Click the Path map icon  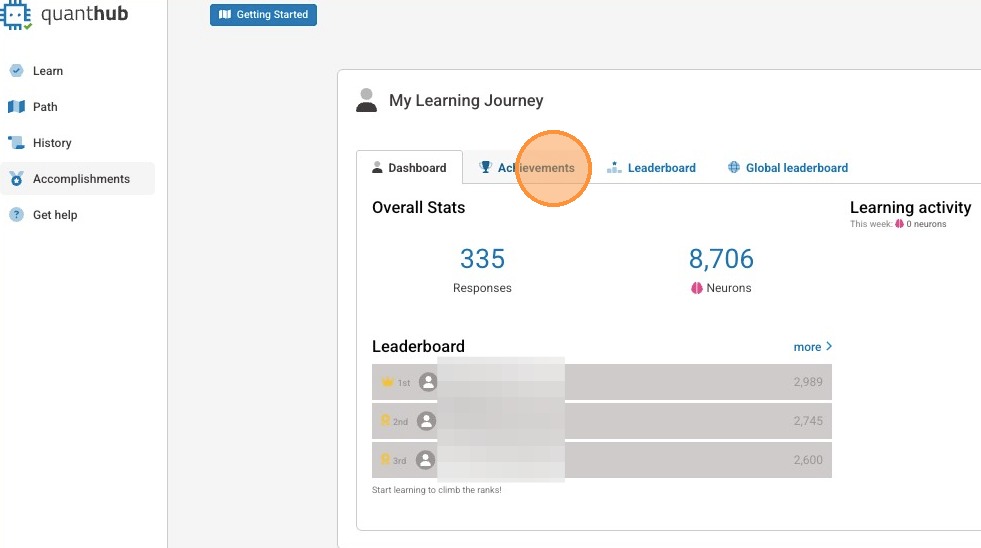point(16,107)
